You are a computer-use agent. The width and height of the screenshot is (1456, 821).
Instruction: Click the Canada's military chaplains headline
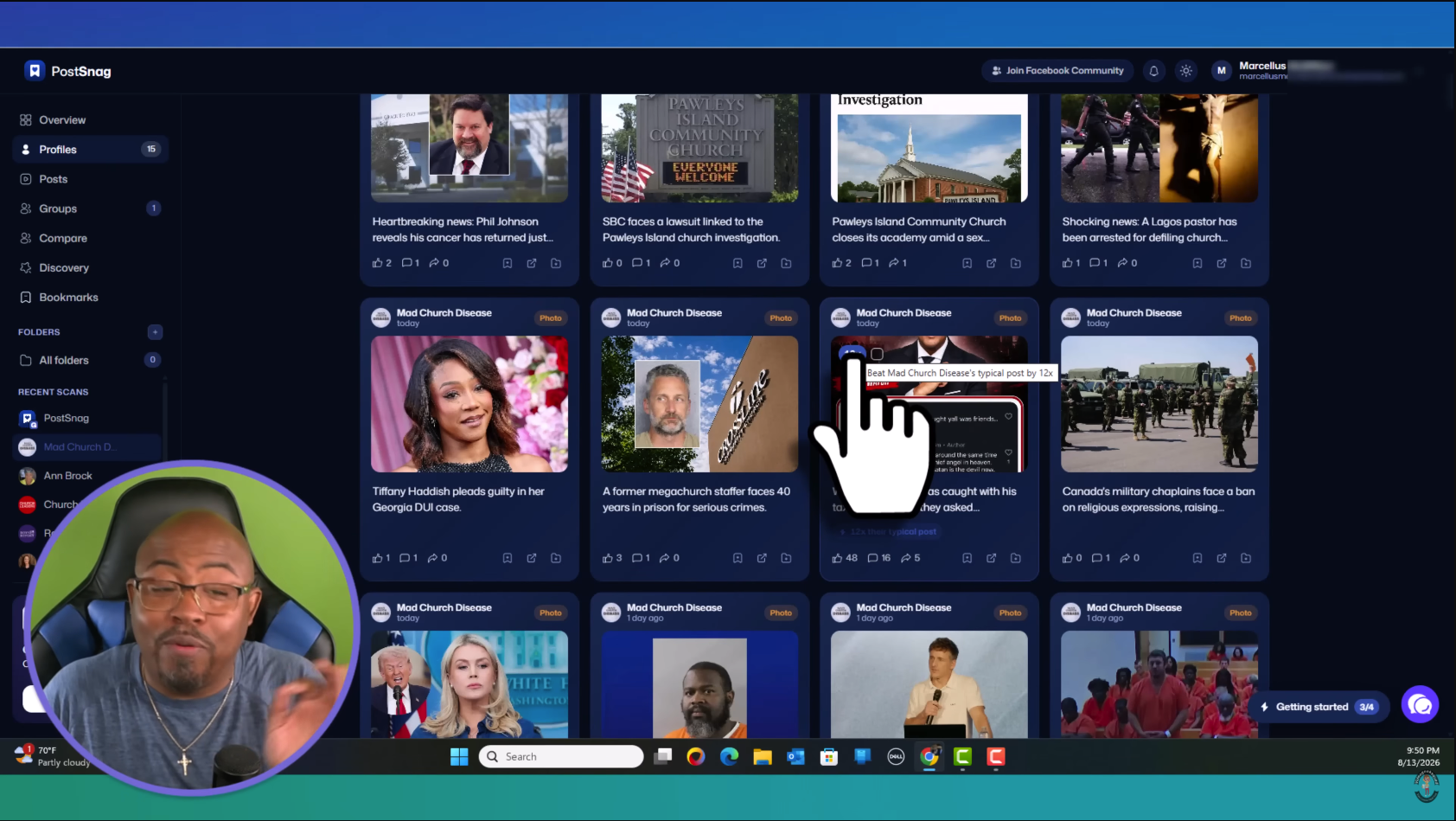pyautogui.click(x=1159, y=499)
